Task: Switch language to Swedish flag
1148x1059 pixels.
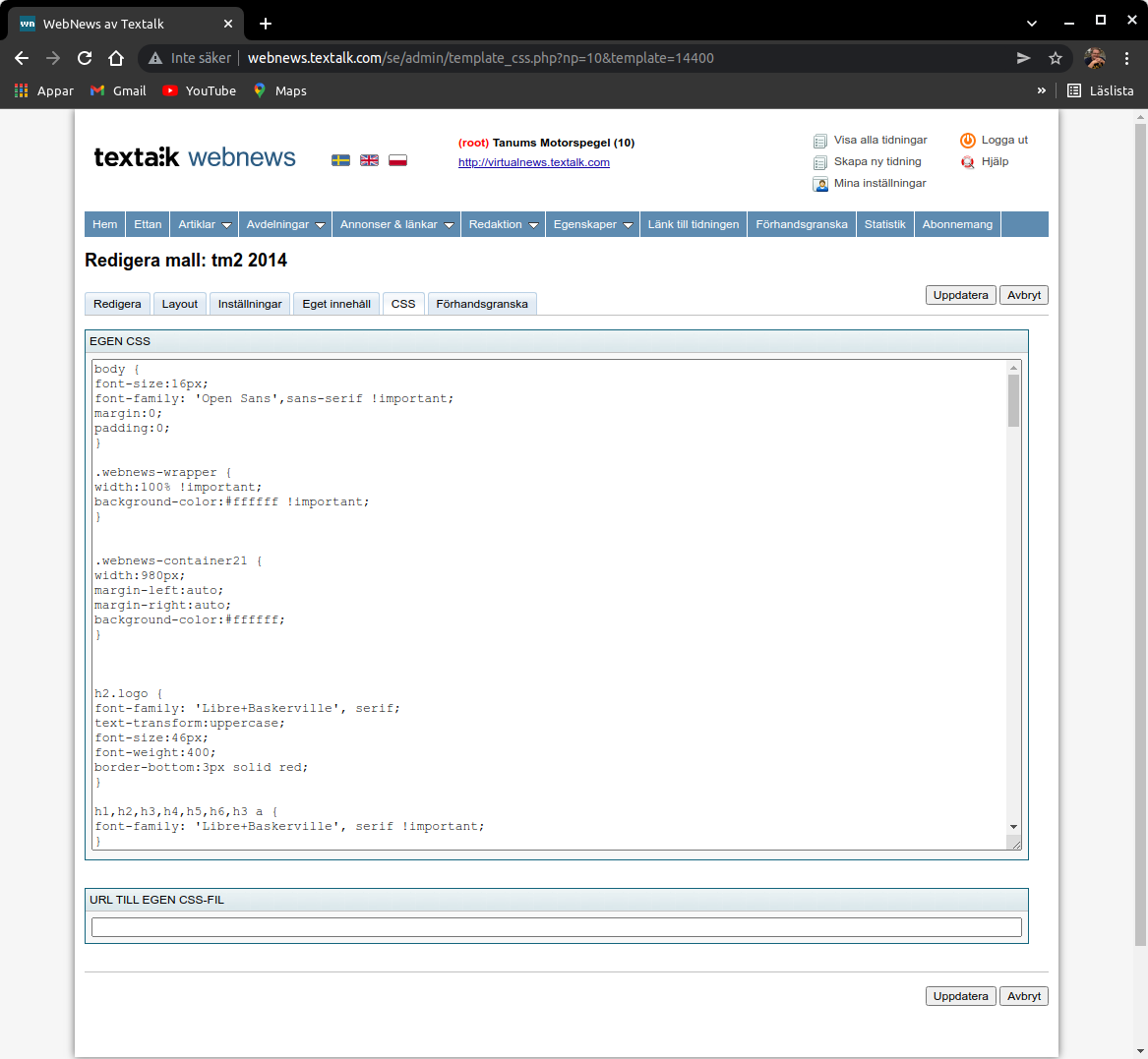Action: pyautogui.click(x=340, y=160)
